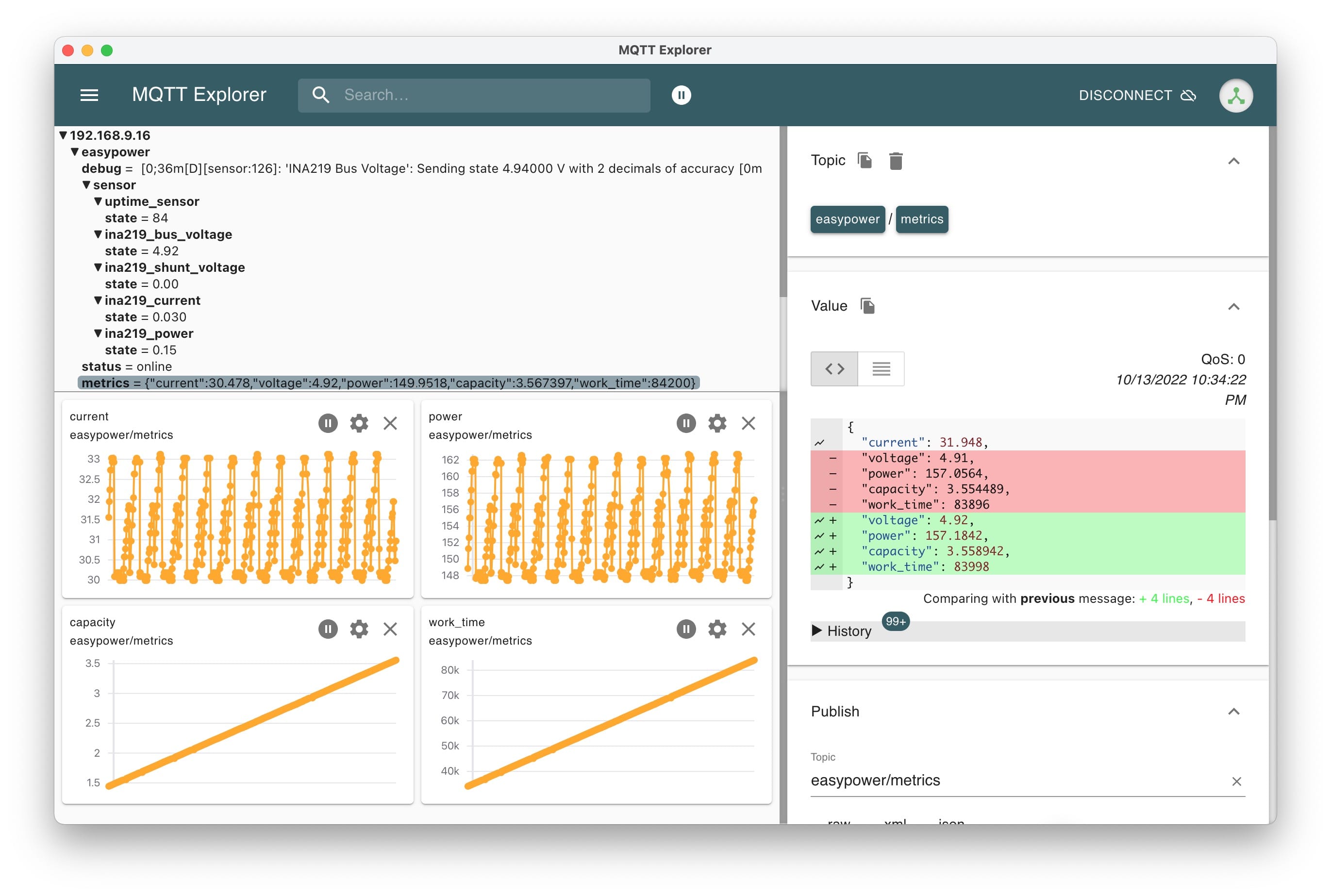
Task: Pause updates with top bar pause button
Action: (681, 95)
